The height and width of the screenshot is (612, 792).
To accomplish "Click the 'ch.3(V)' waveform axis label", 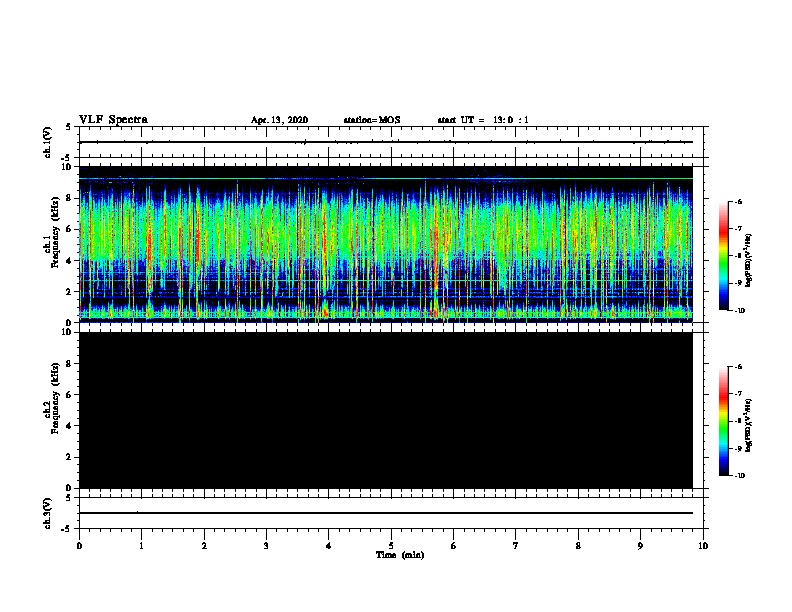I will tap(48, 513).
